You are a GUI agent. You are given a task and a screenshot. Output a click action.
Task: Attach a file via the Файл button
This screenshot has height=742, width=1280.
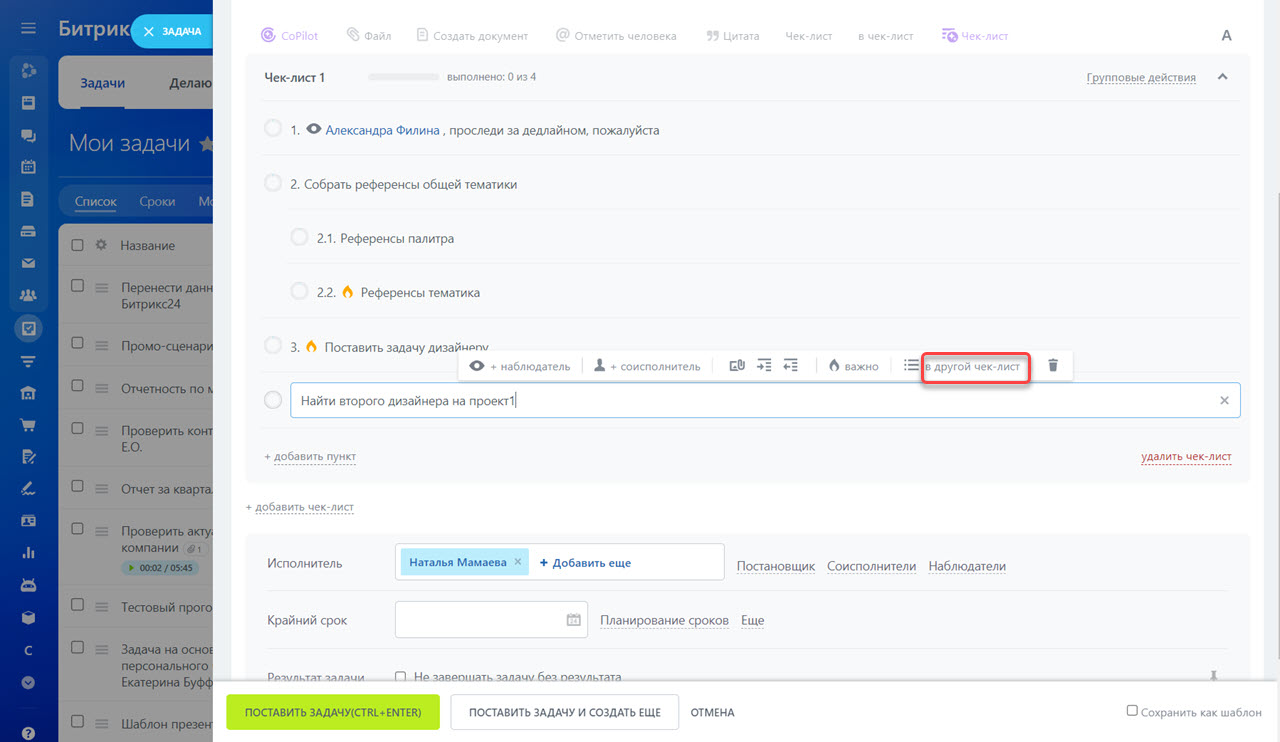click(x=368, y=35)
